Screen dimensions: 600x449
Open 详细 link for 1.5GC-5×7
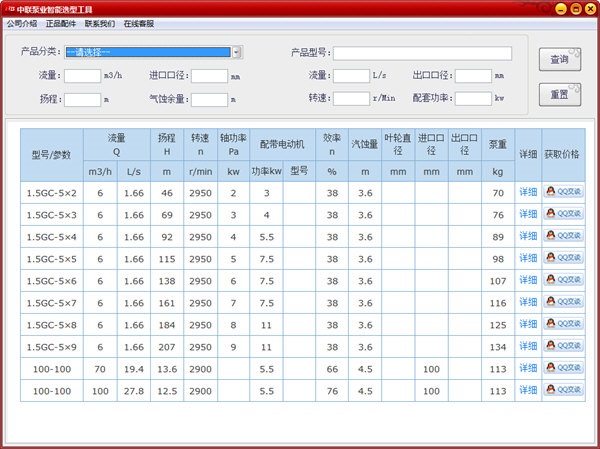(528, 302)
